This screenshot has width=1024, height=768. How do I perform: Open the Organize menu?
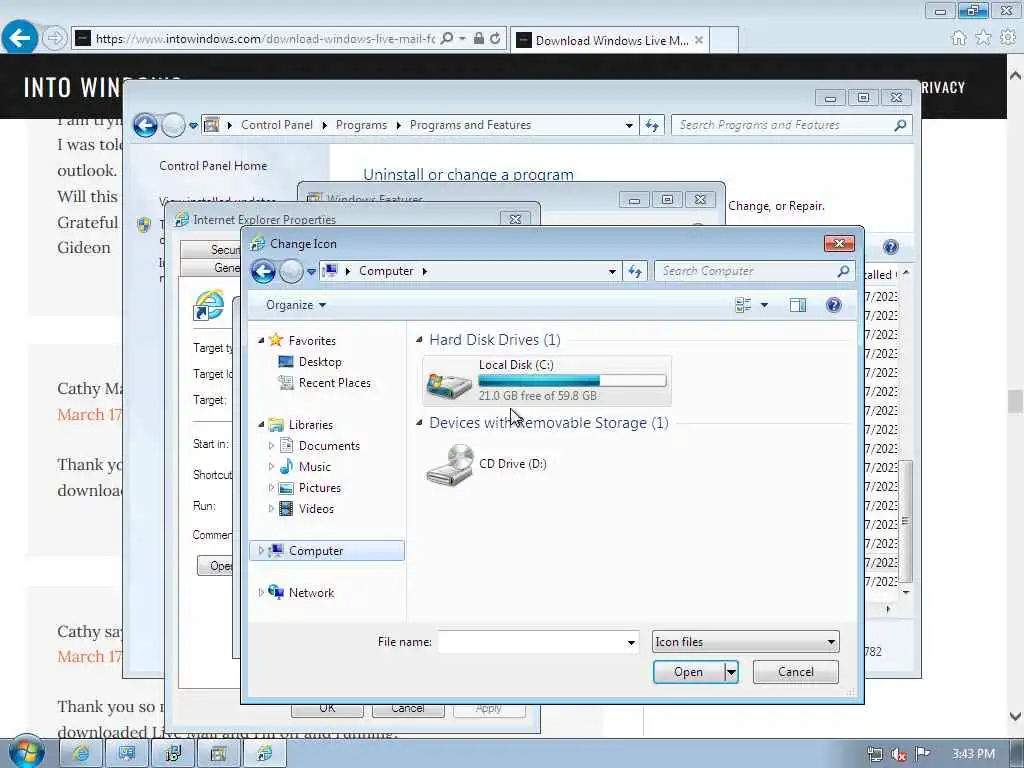click(x=296, y=305)
